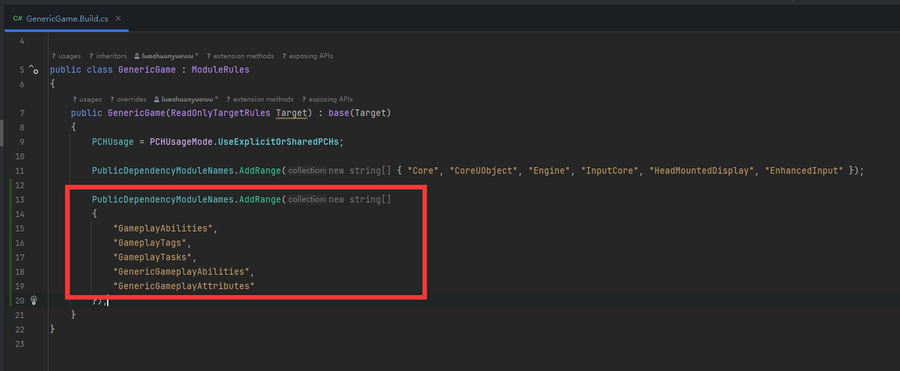Screen dimensions: 900x371
Task: Click the collection: parameter hint on line 13
Action: pyautogui.click(x=307, y=200)
